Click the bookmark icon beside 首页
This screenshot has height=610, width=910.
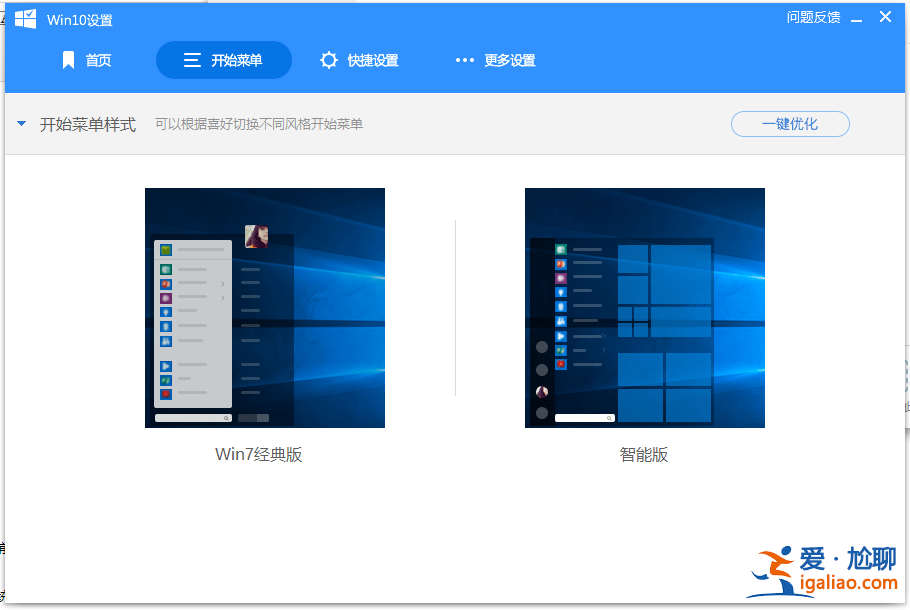coord(67,60)
